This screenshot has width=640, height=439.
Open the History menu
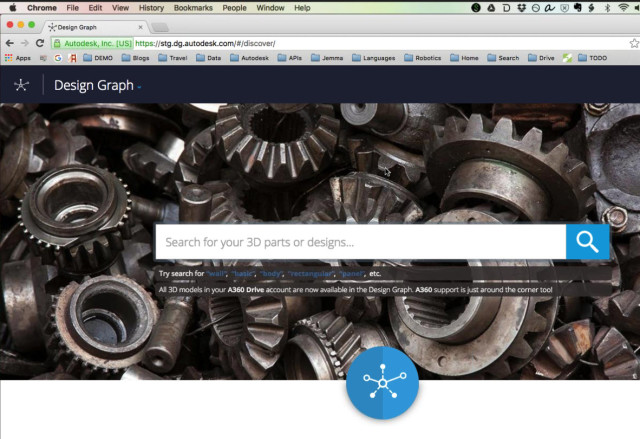[151, 8]
